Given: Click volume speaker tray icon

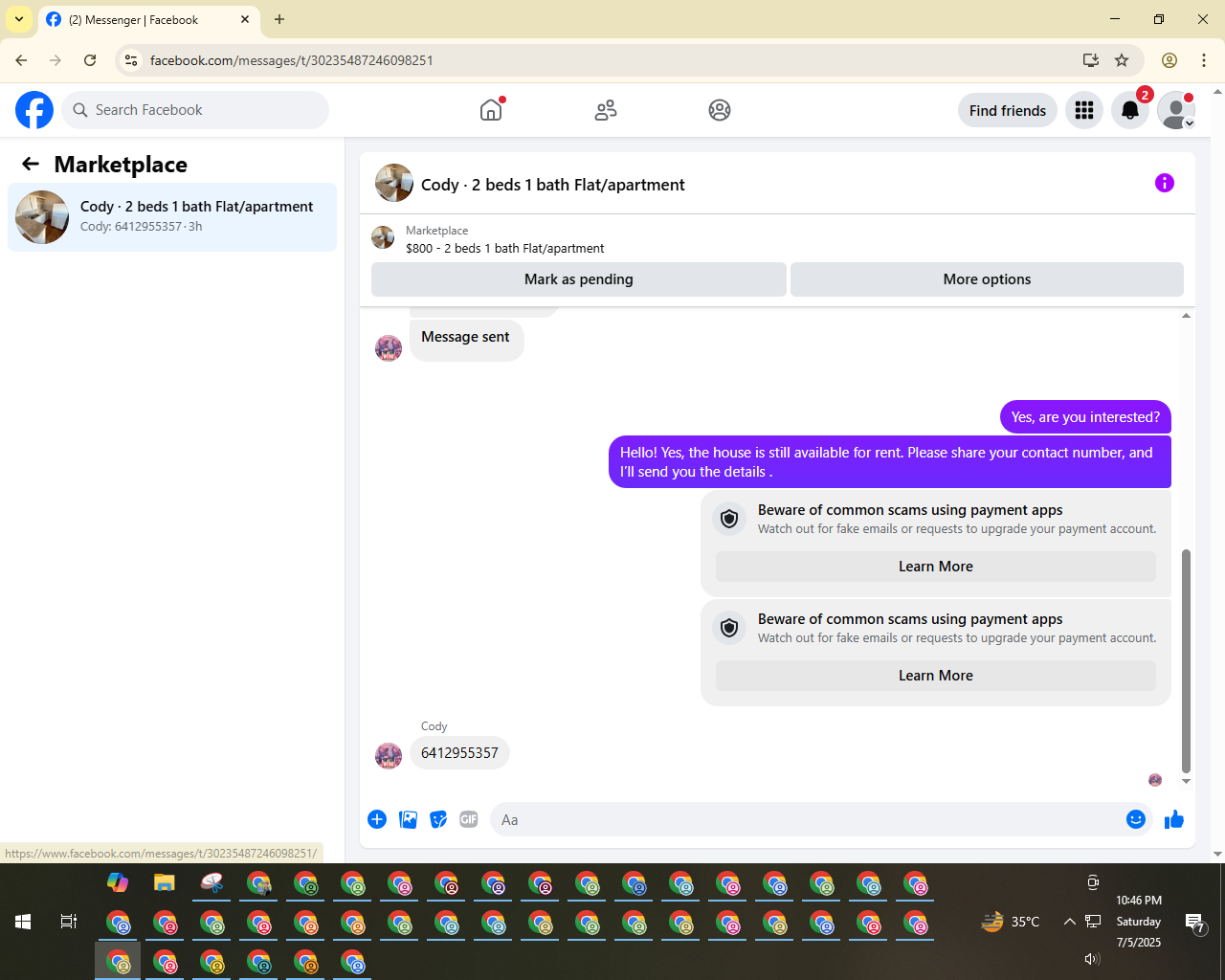Looking at the screenshot, I should (1092, 959).
